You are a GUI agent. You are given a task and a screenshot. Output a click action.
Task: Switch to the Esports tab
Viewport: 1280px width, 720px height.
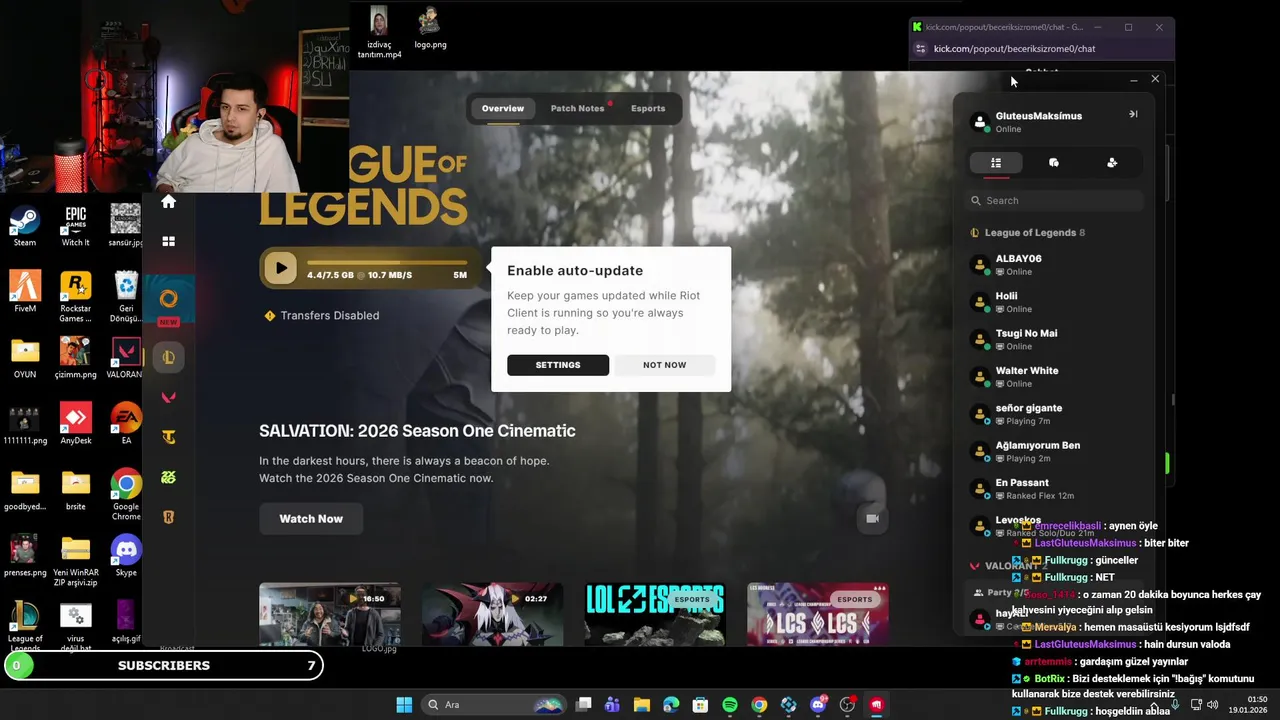(648, 108)
